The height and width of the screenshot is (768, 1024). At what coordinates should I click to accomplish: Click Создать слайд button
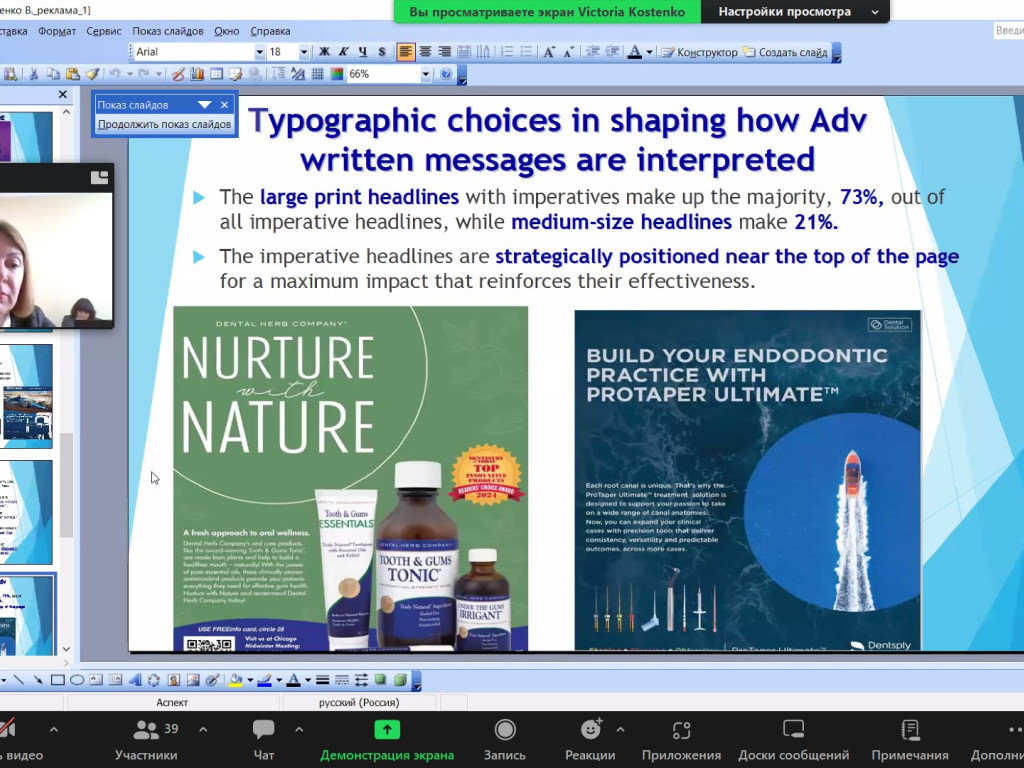[x=785, y=52]
